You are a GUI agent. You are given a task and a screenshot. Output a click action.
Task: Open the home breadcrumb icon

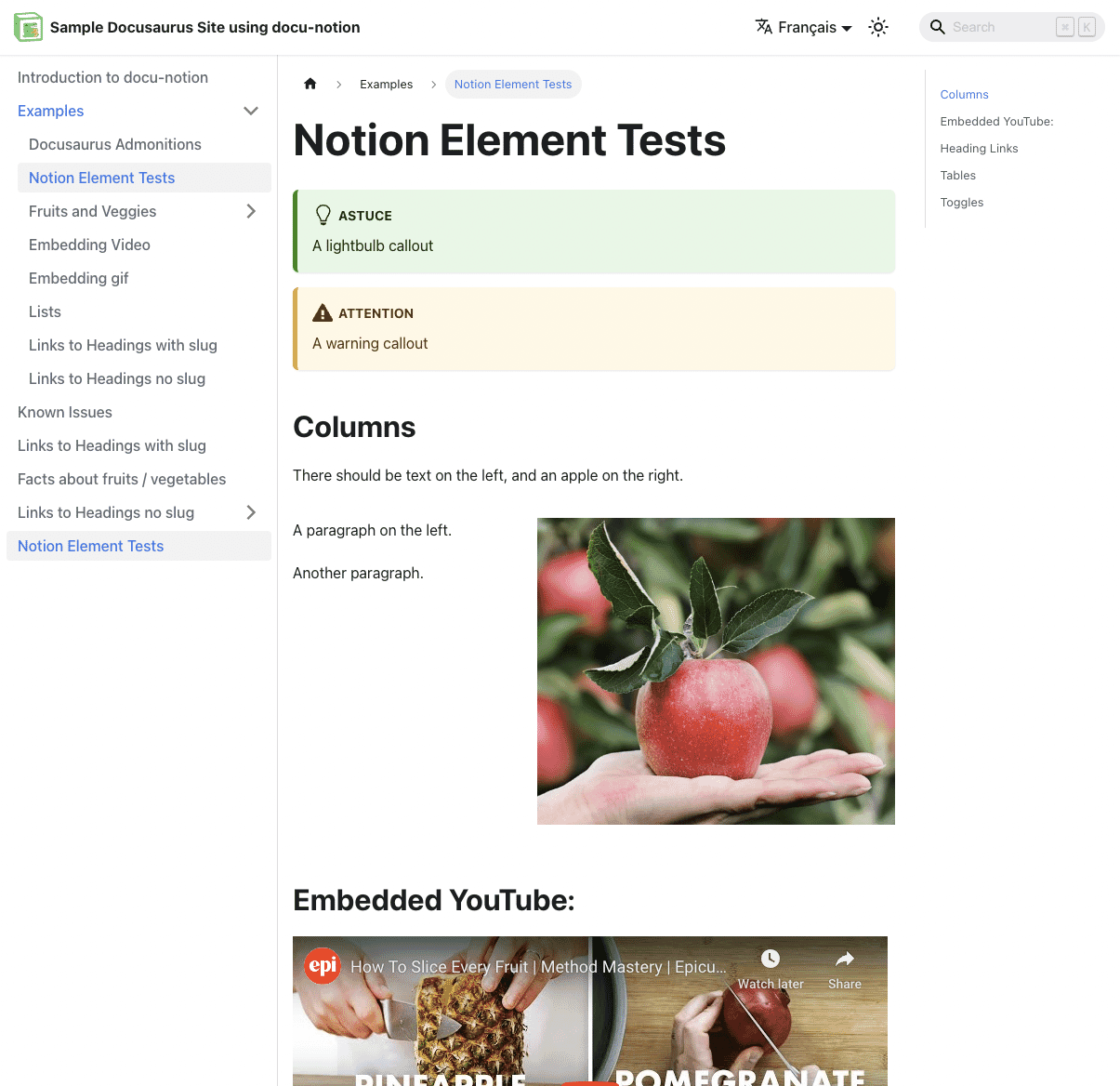310,84
